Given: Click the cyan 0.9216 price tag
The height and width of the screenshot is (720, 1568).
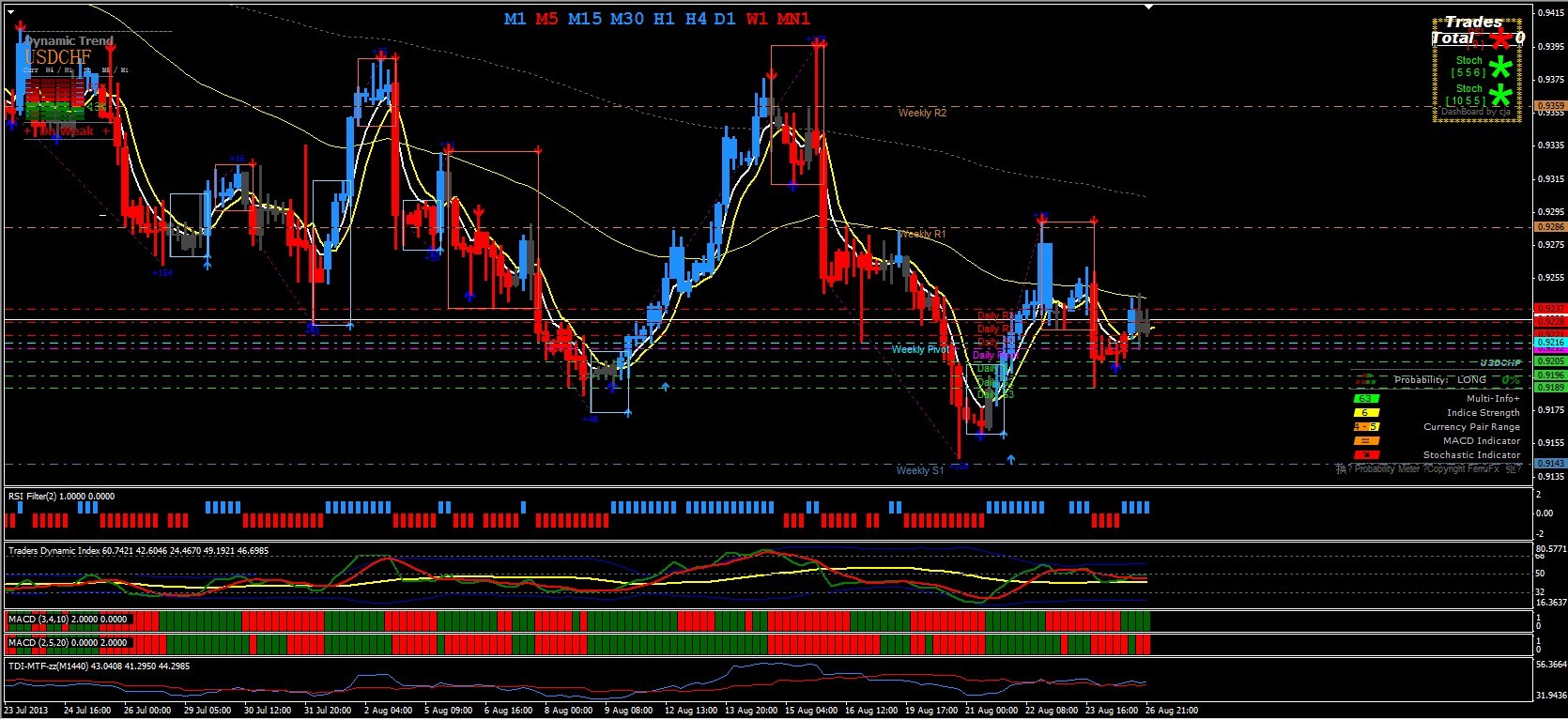Looking at the screenshot, I should point(1550,344).
